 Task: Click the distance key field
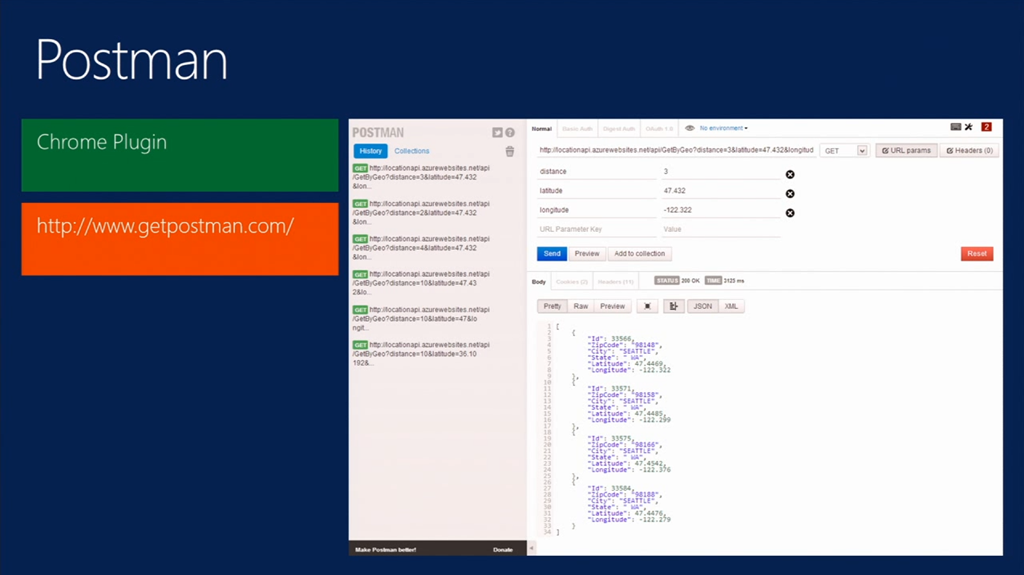click(596, 171)
